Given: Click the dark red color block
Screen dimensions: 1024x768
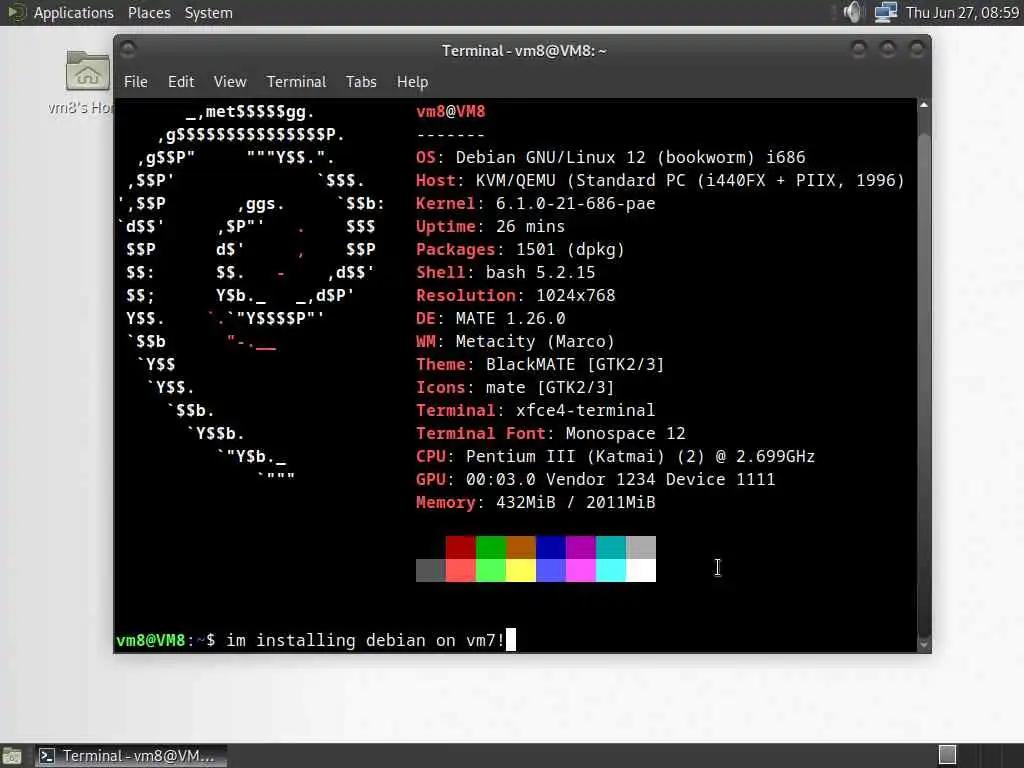Looking at the screenshot, I should [461, 547].
